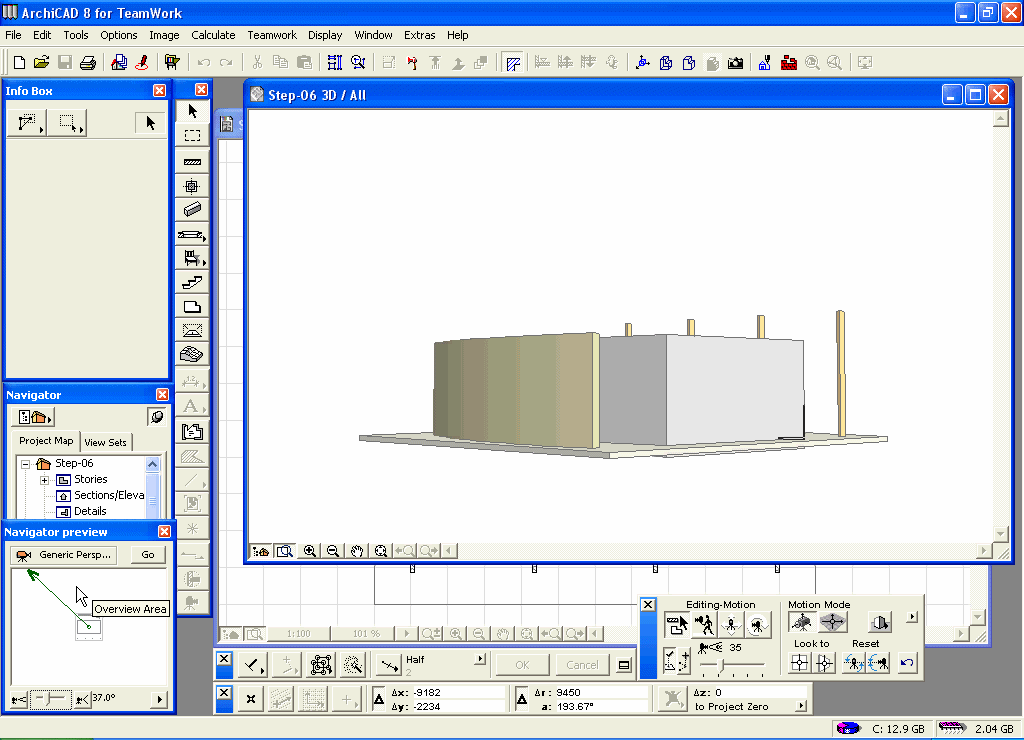1024x740 pixels.
Task: Toggle the delta X relative coordinate button
Action: click(x=379, y=699)
